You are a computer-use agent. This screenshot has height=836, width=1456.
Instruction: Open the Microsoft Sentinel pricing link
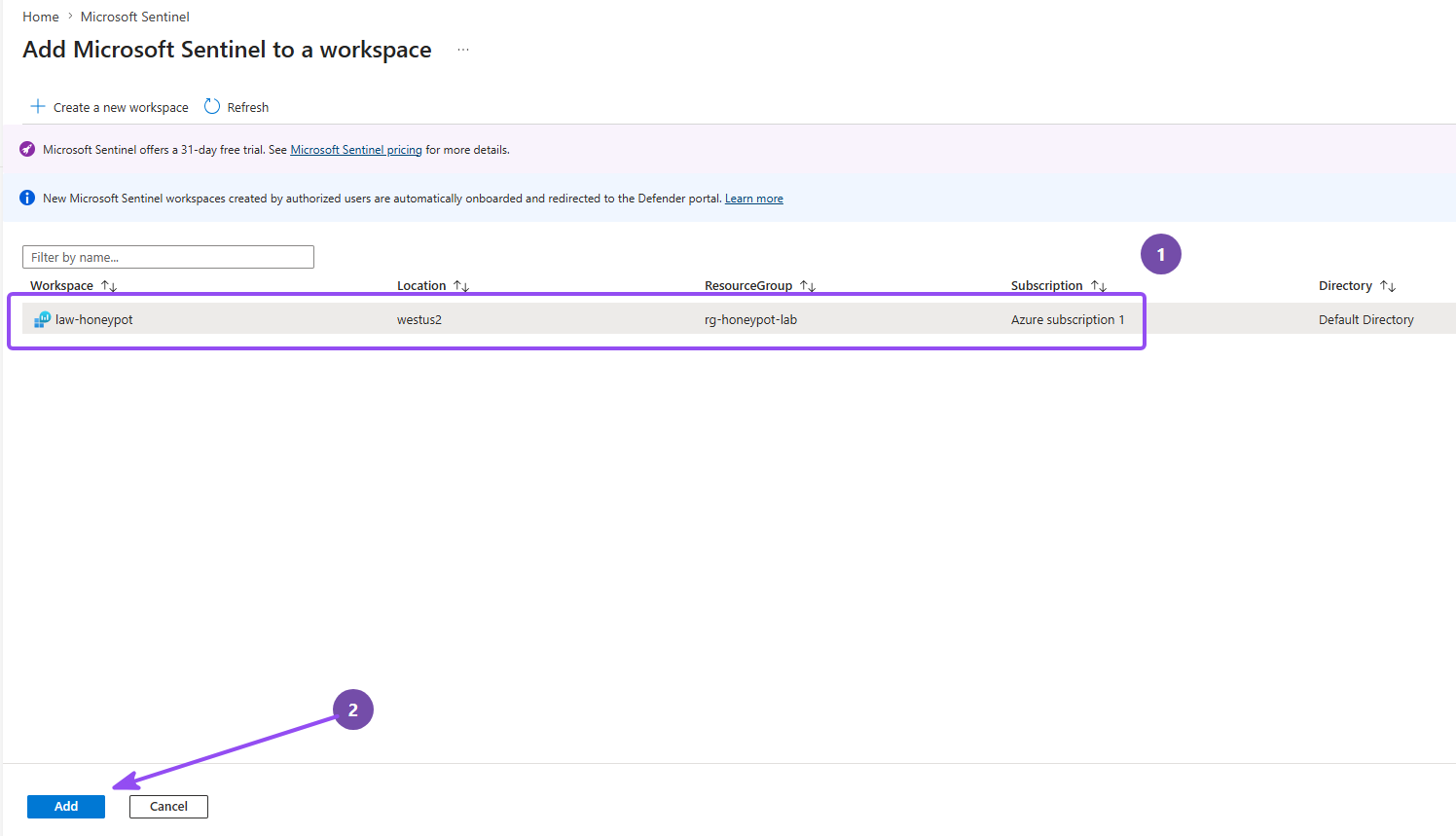pyautogui.click(x=356, y=150)
